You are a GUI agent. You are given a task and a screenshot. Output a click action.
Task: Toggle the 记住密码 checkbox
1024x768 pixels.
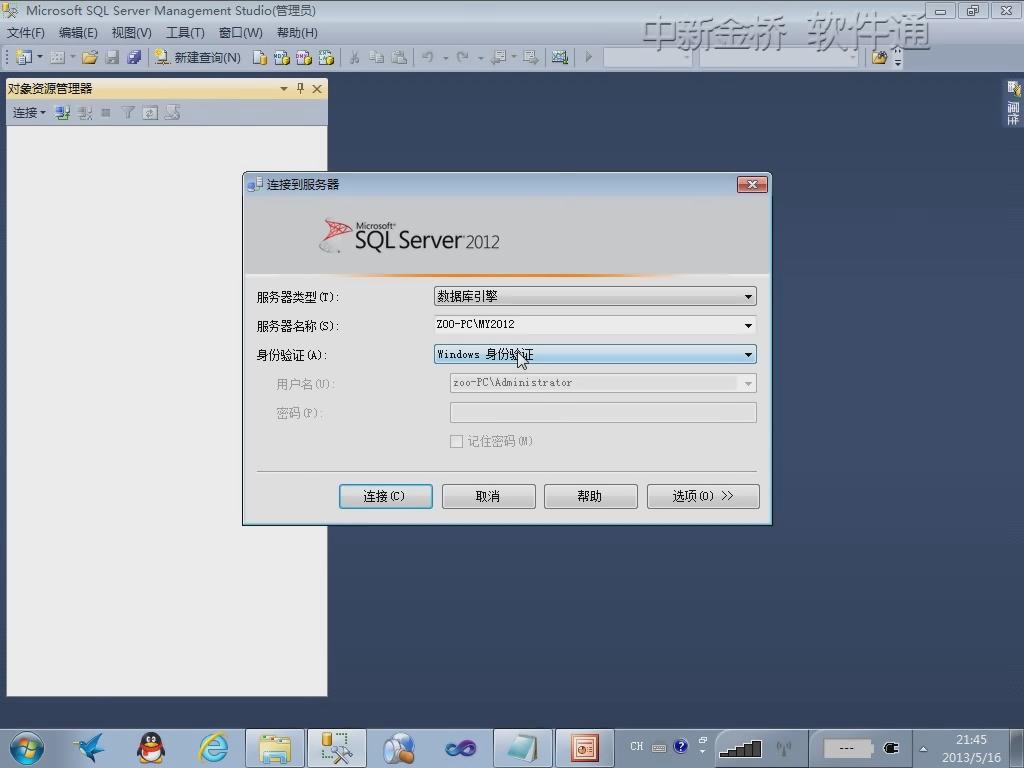coord(456,441)
